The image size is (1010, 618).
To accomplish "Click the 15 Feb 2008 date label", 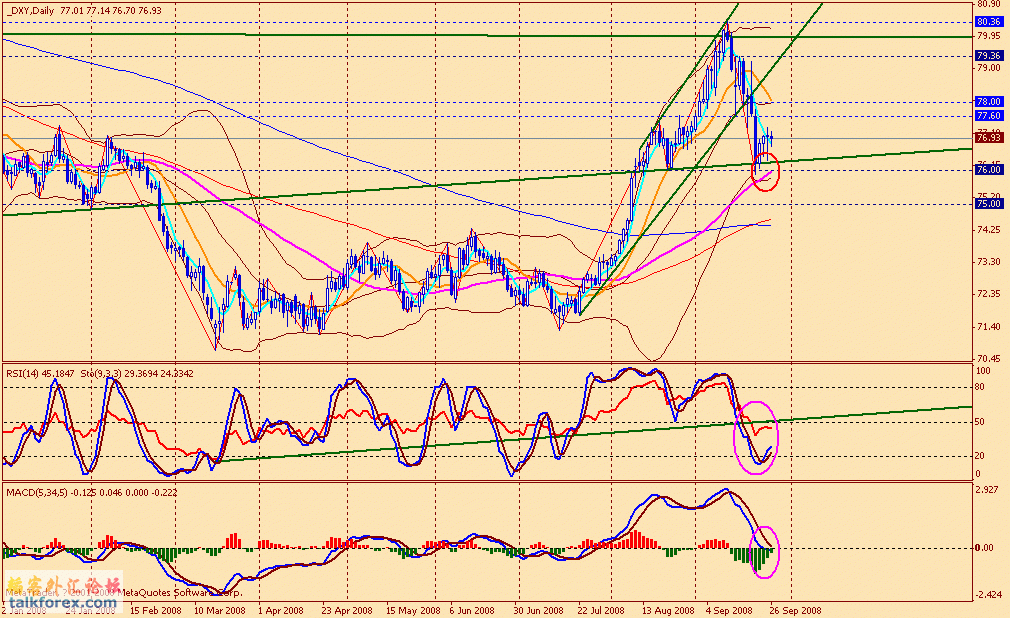I will [155, 610].
